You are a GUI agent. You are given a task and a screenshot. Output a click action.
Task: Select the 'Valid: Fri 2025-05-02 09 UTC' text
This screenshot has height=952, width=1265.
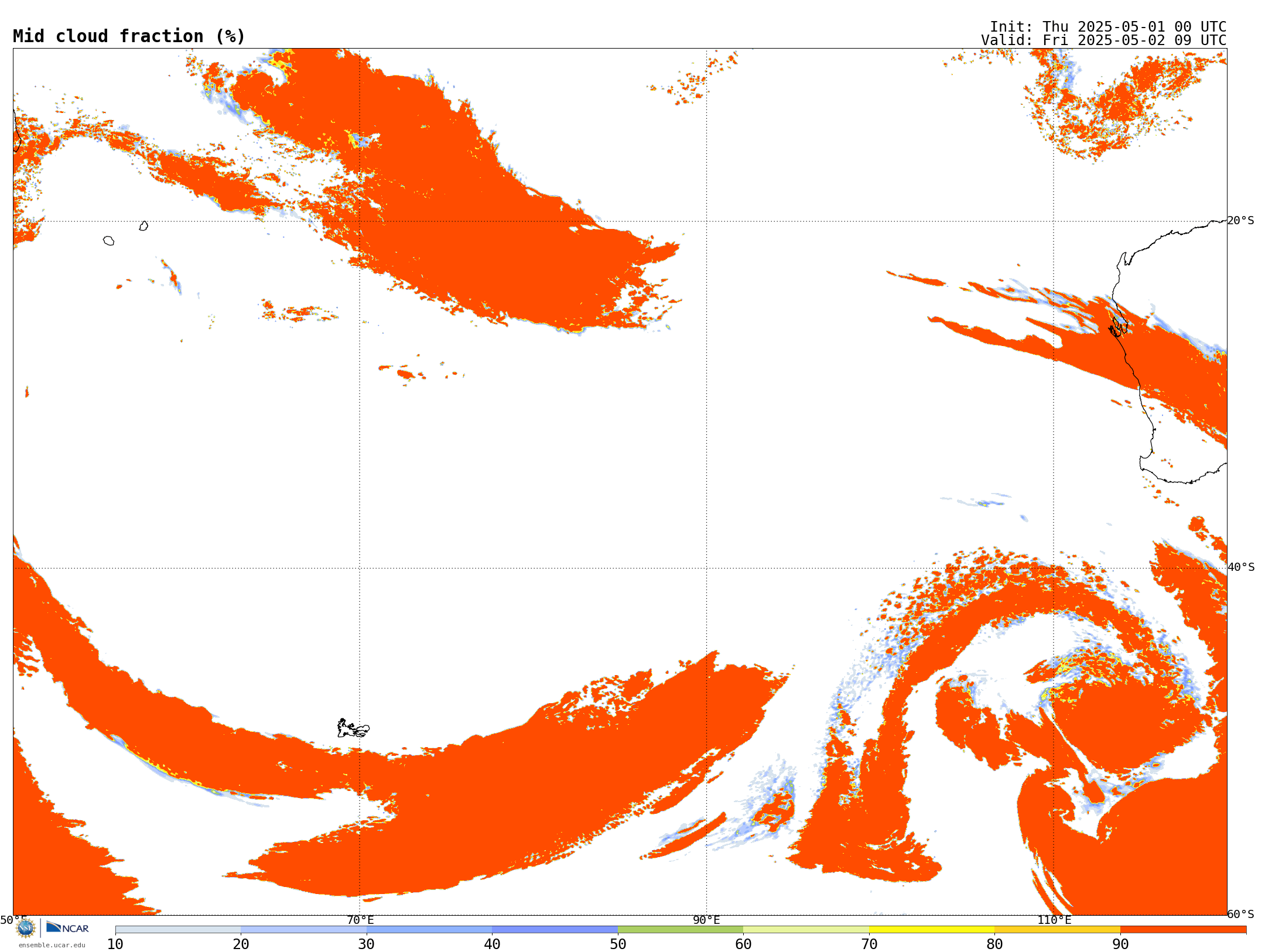(x=1103, y=40)
